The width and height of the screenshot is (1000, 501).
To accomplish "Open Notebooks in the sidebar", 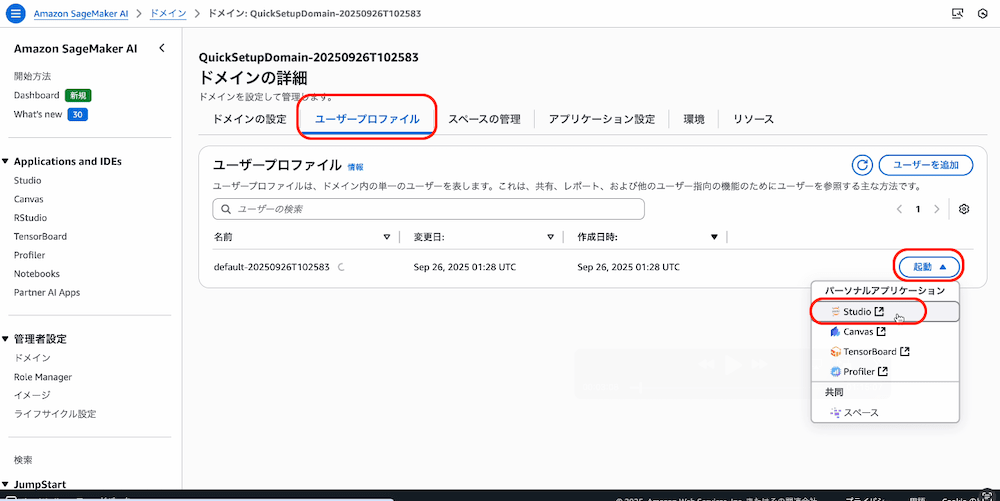I will point(37,273).
